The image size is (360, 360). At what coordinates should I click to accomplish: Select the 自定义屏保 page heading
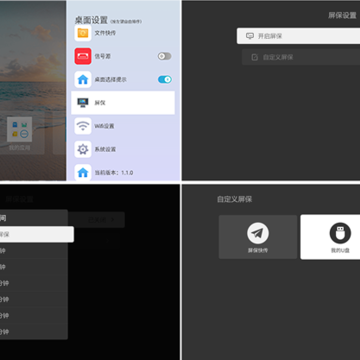(x=235, y=199)
